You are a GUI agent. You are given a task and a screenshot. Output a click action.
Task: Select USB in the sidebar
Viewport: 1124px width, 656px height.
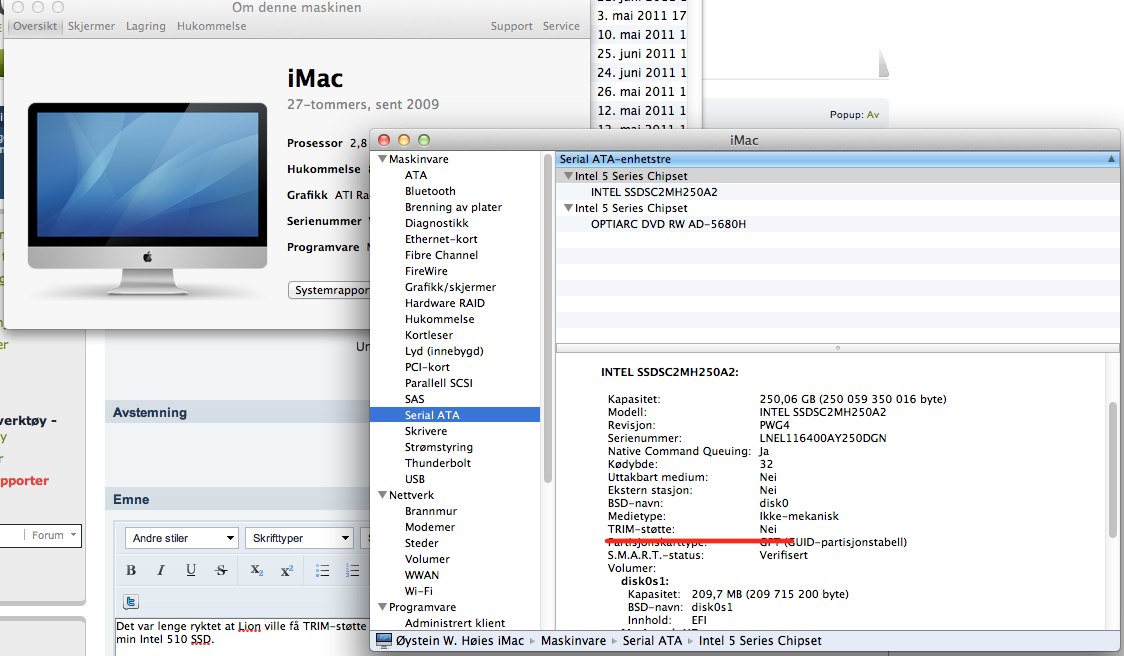pyautogui.click(x=414, y=479)
